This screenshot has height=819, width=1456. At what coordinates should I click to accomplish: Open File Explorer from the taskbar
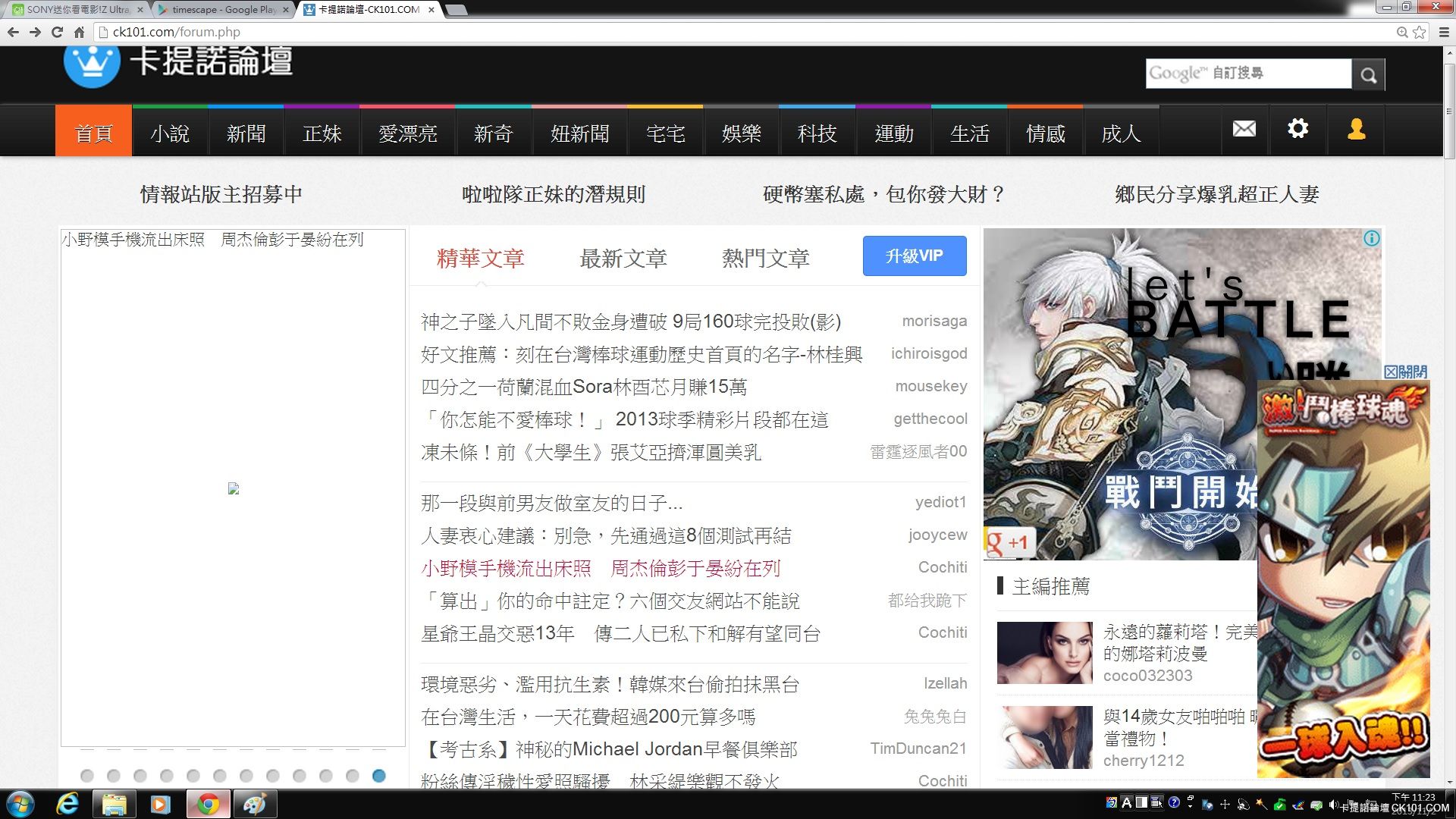pyautogui.click(x=114, y=804)
